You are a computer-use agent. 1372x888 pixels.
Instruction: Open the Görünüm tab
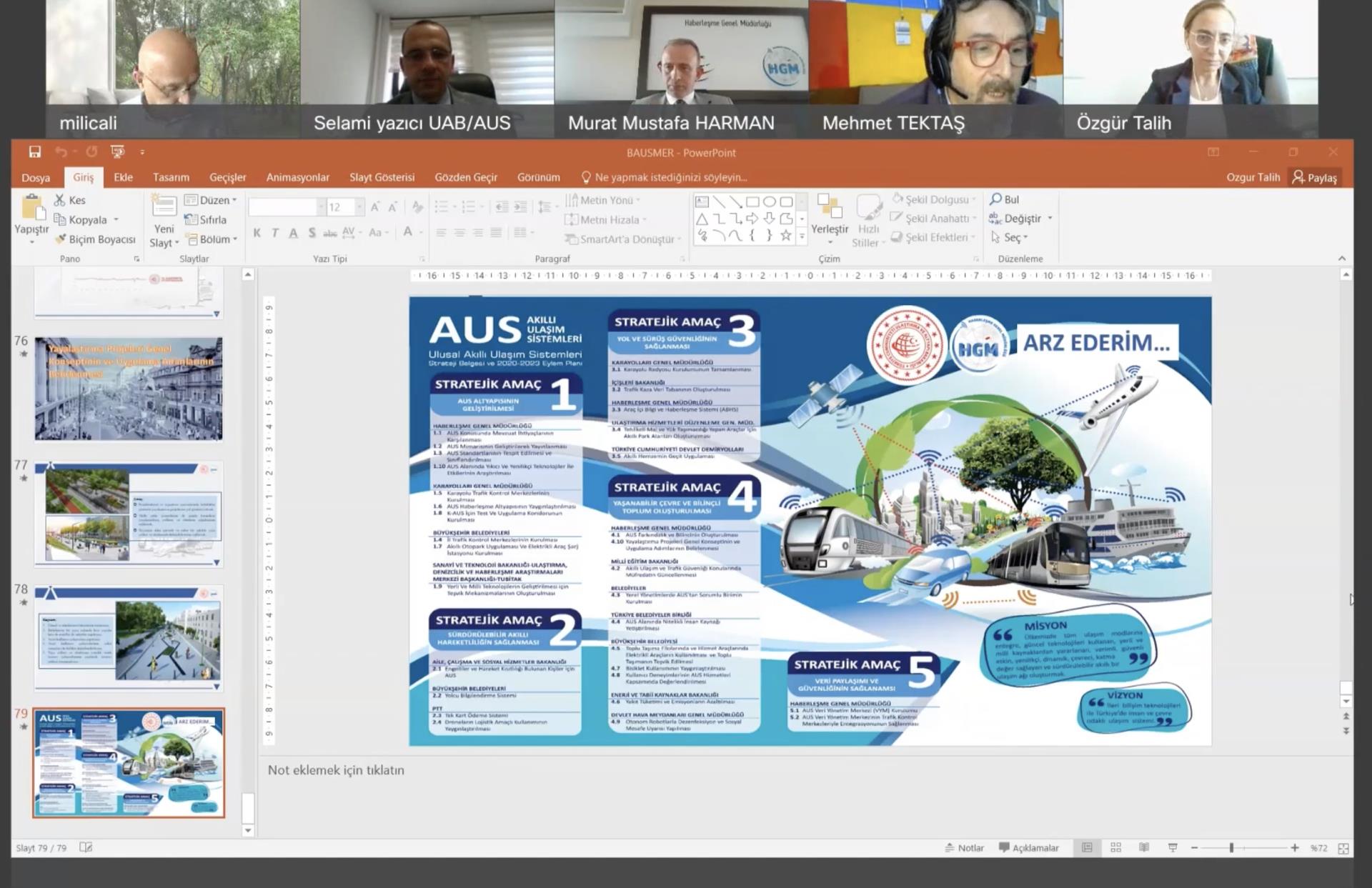[538, 177]
